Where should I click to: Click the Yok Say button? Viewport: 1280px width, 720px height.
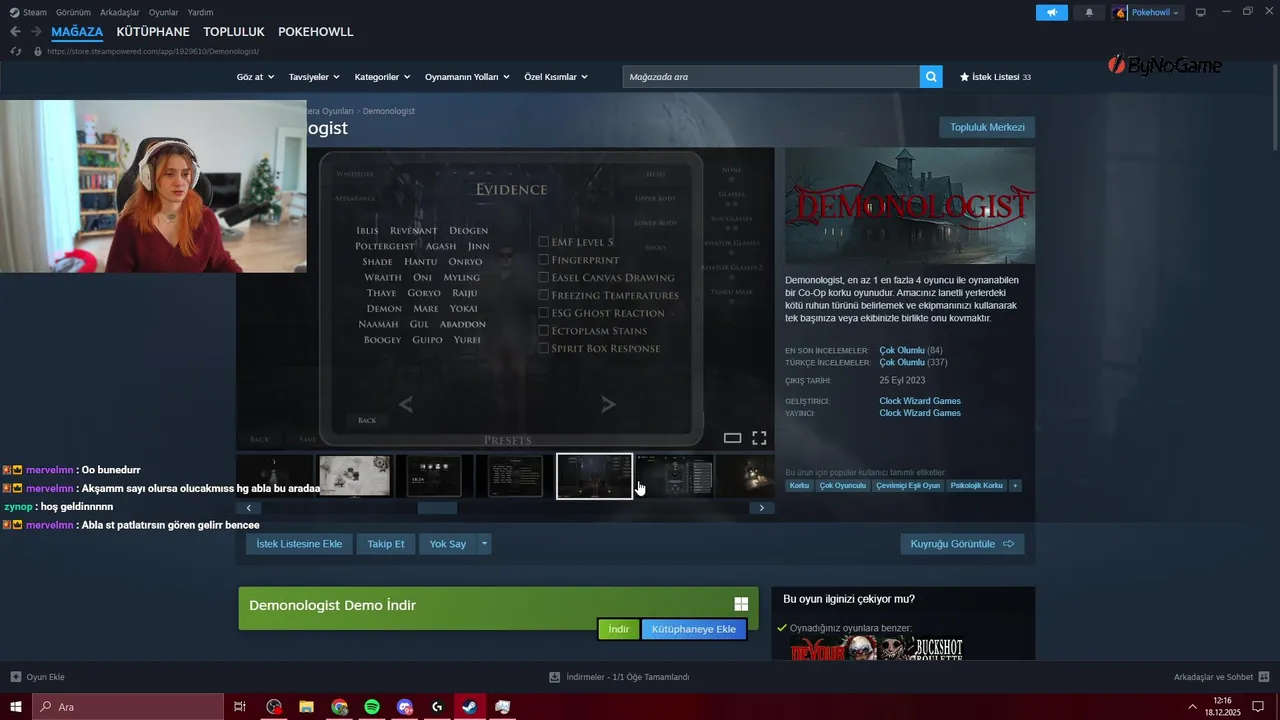448,544
